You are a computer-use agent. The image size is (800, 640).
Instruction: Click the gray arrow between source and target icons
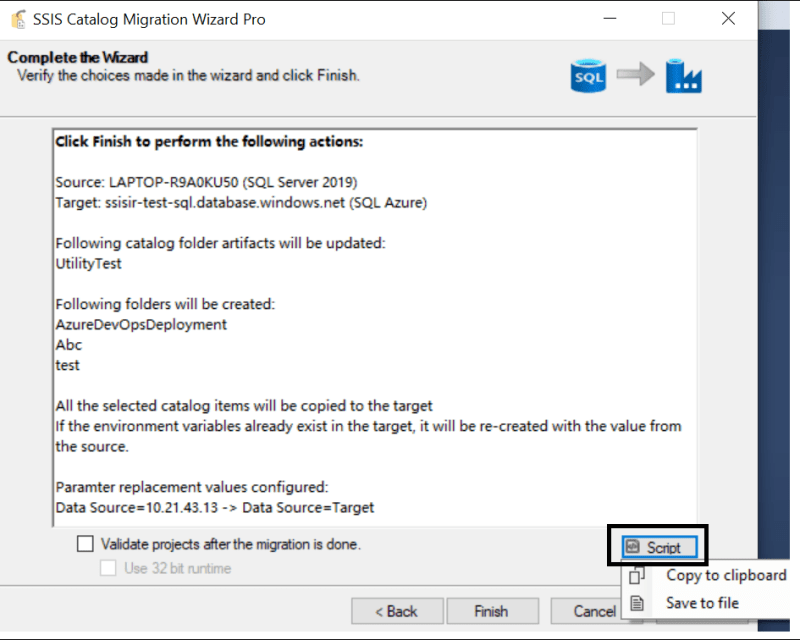[636, 75]
